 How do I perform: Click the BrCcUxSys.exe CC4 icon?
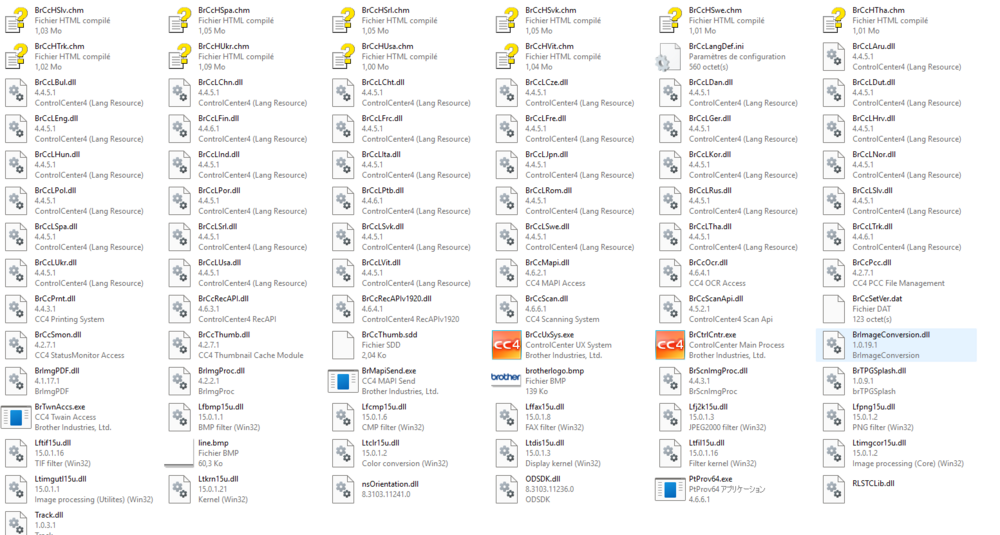point(506,344)
